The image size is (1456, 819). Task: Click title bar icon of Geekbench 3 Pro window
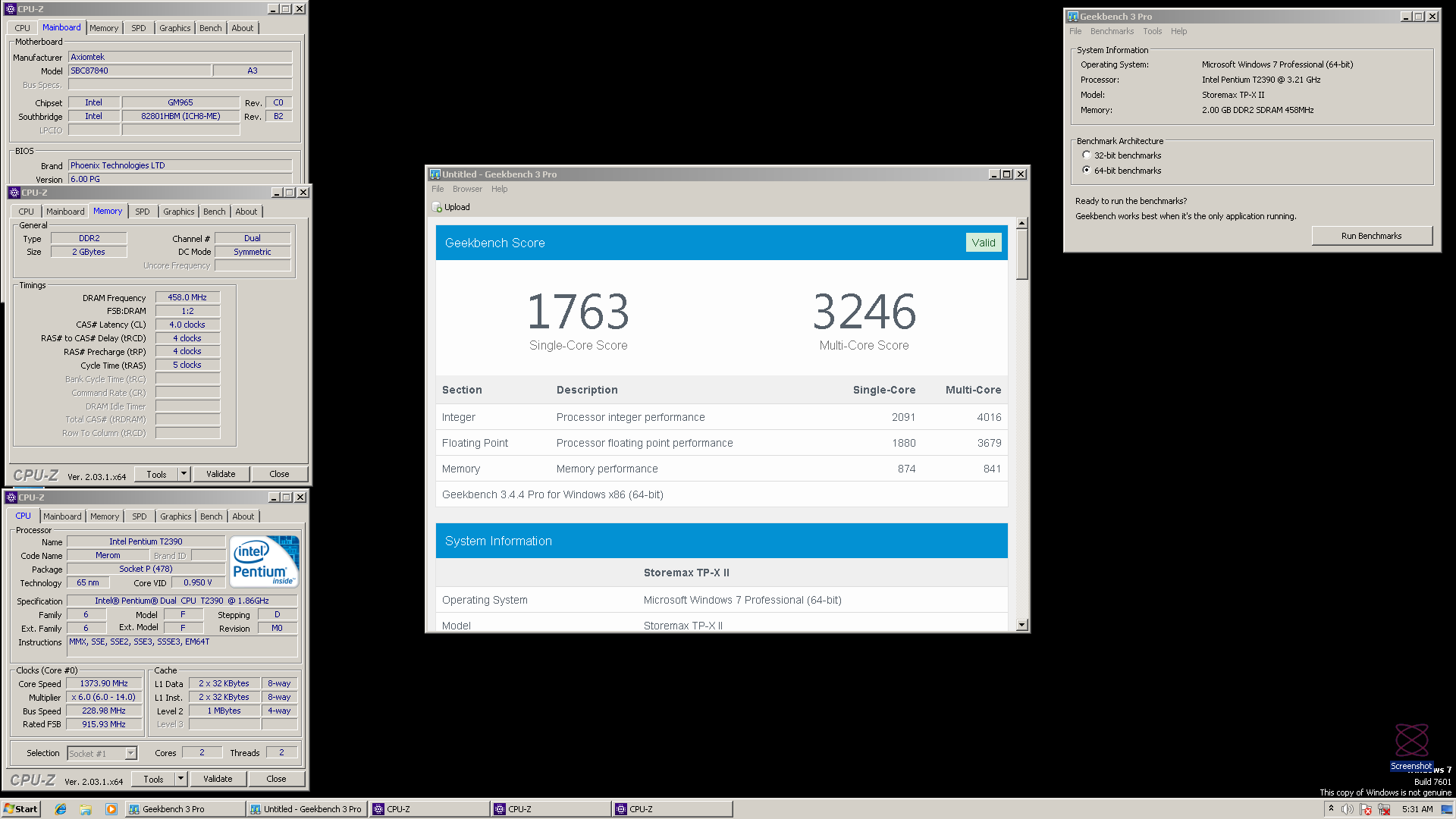pos(1072,16)
